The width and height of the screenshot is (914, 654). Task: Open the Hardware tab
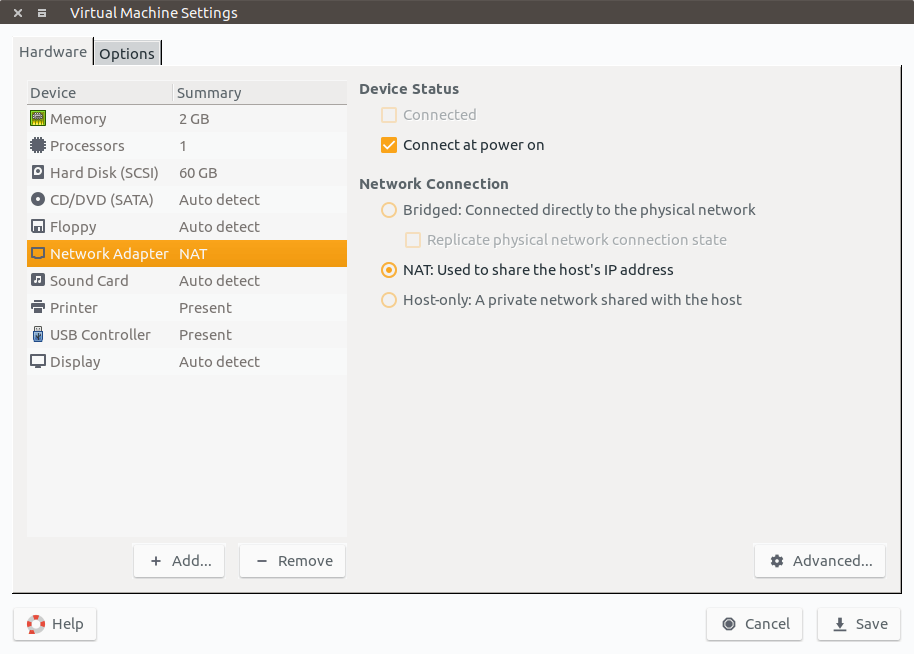point(53,52)
